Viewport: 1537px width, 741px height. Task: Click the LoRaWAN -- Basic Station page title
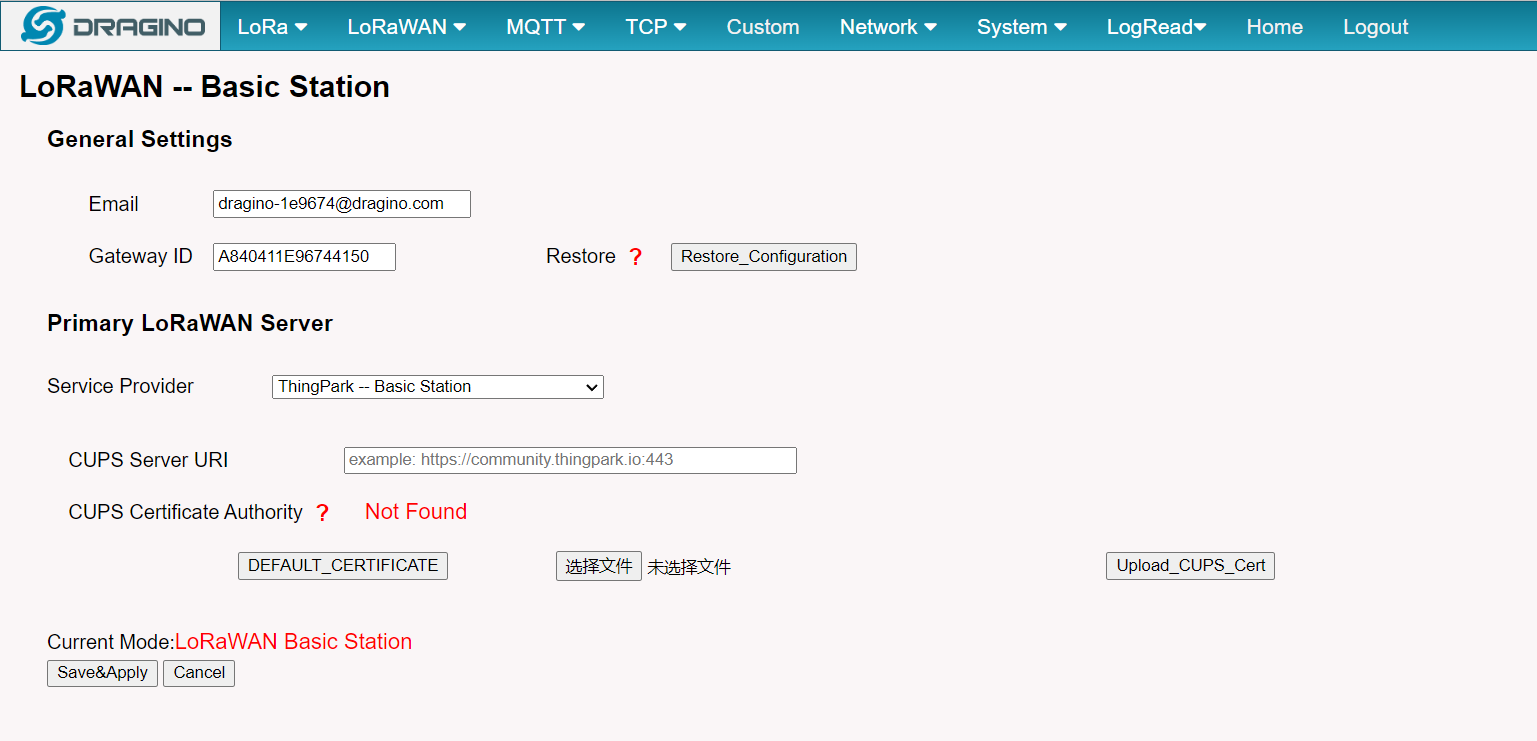(x=205, y=87)
